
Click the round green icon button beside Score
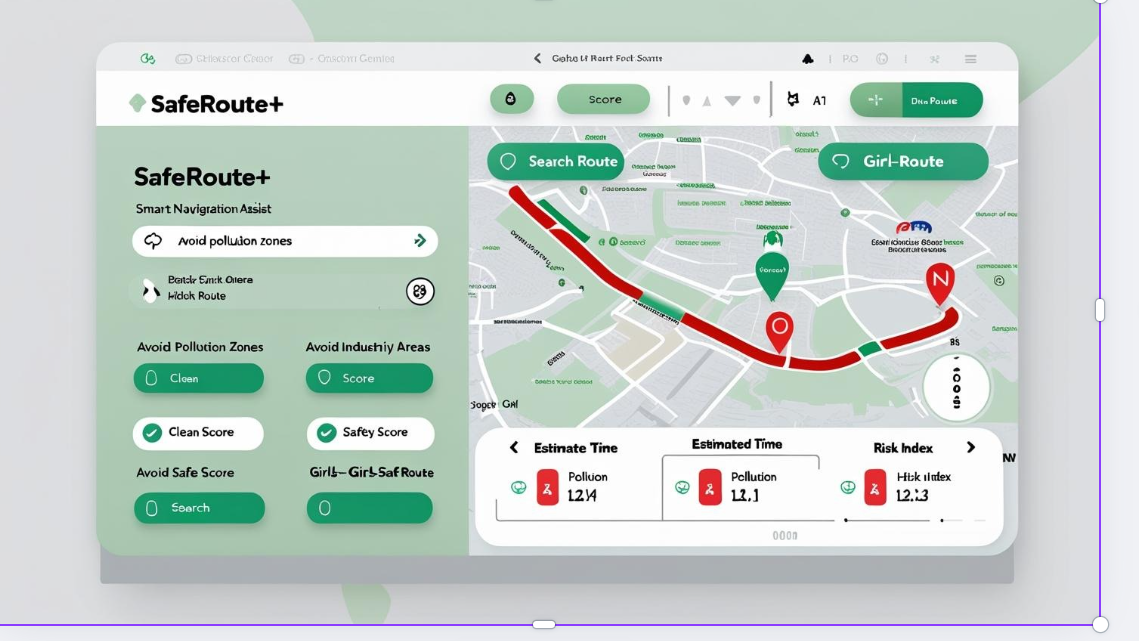(x=511, y=99)
